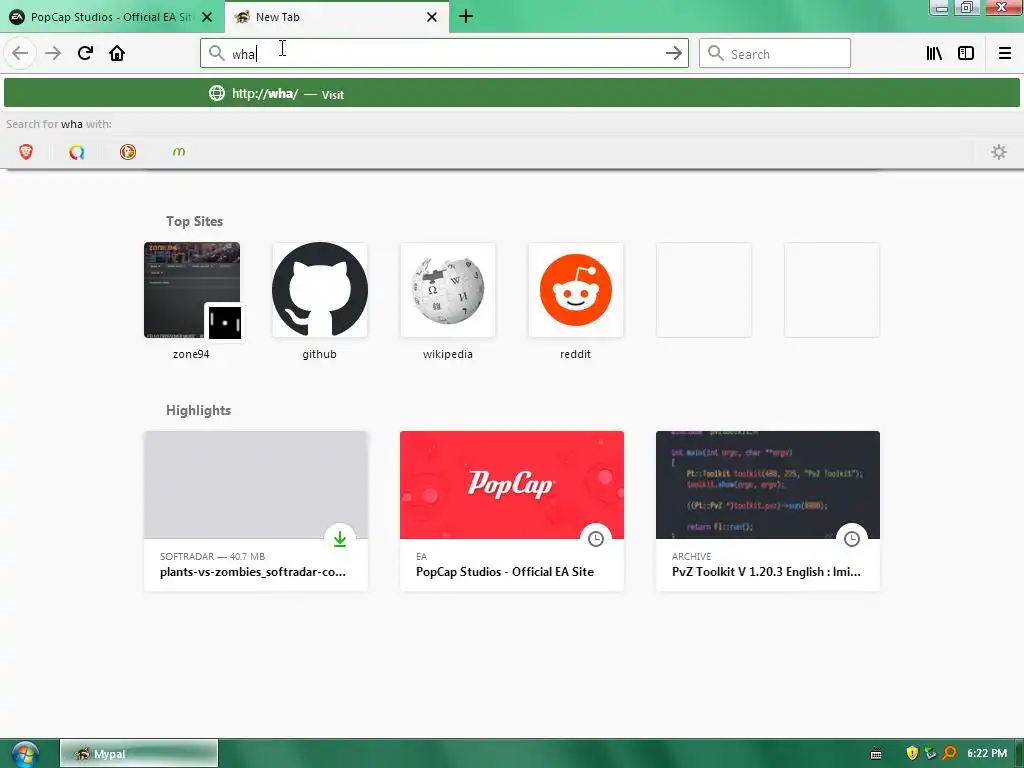Click the orange magnifier tray icon
The height and width of the screenshot is (768, 1024).
pos(950,754)
